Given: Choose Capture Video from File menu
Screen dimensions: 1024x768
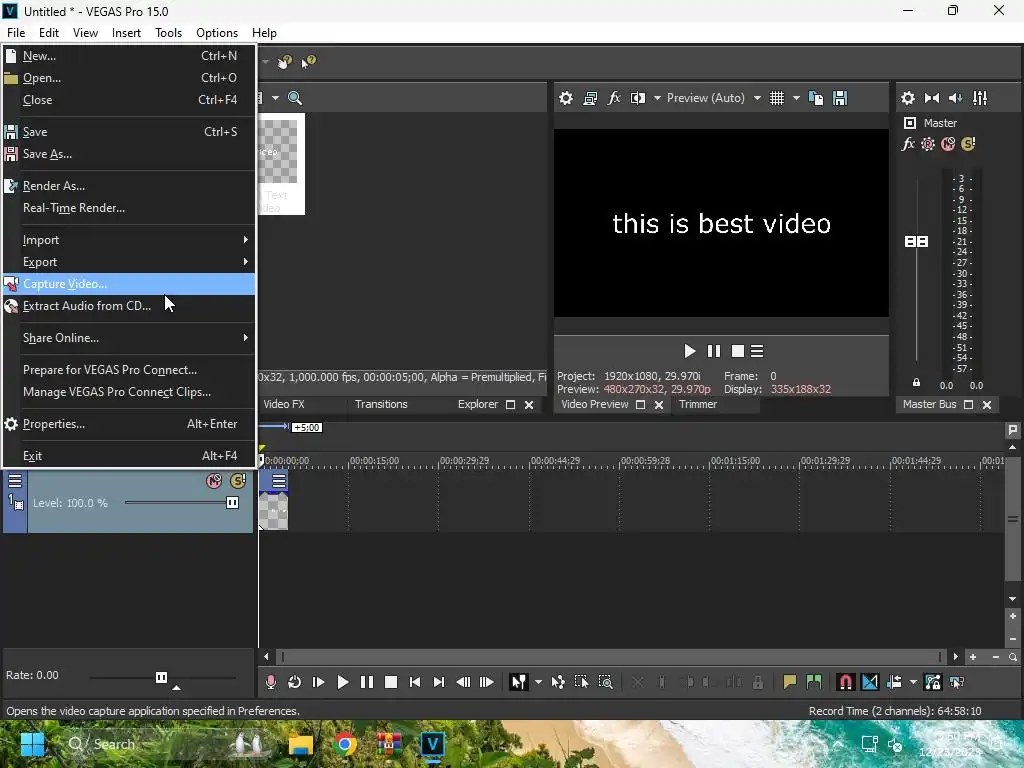Looking at the screenshot, I should [x=129, y=284].
